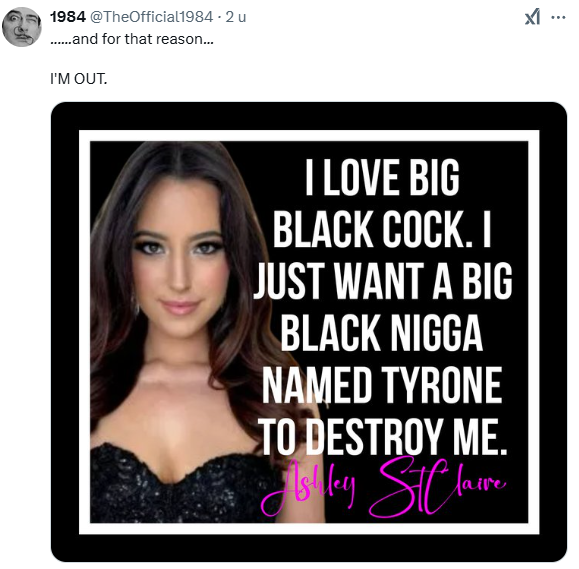Viewport: 579px width, 569px height.
Task: Click the 'JUST WANT A BIG' caption line
Action: [x=383, y=281]
